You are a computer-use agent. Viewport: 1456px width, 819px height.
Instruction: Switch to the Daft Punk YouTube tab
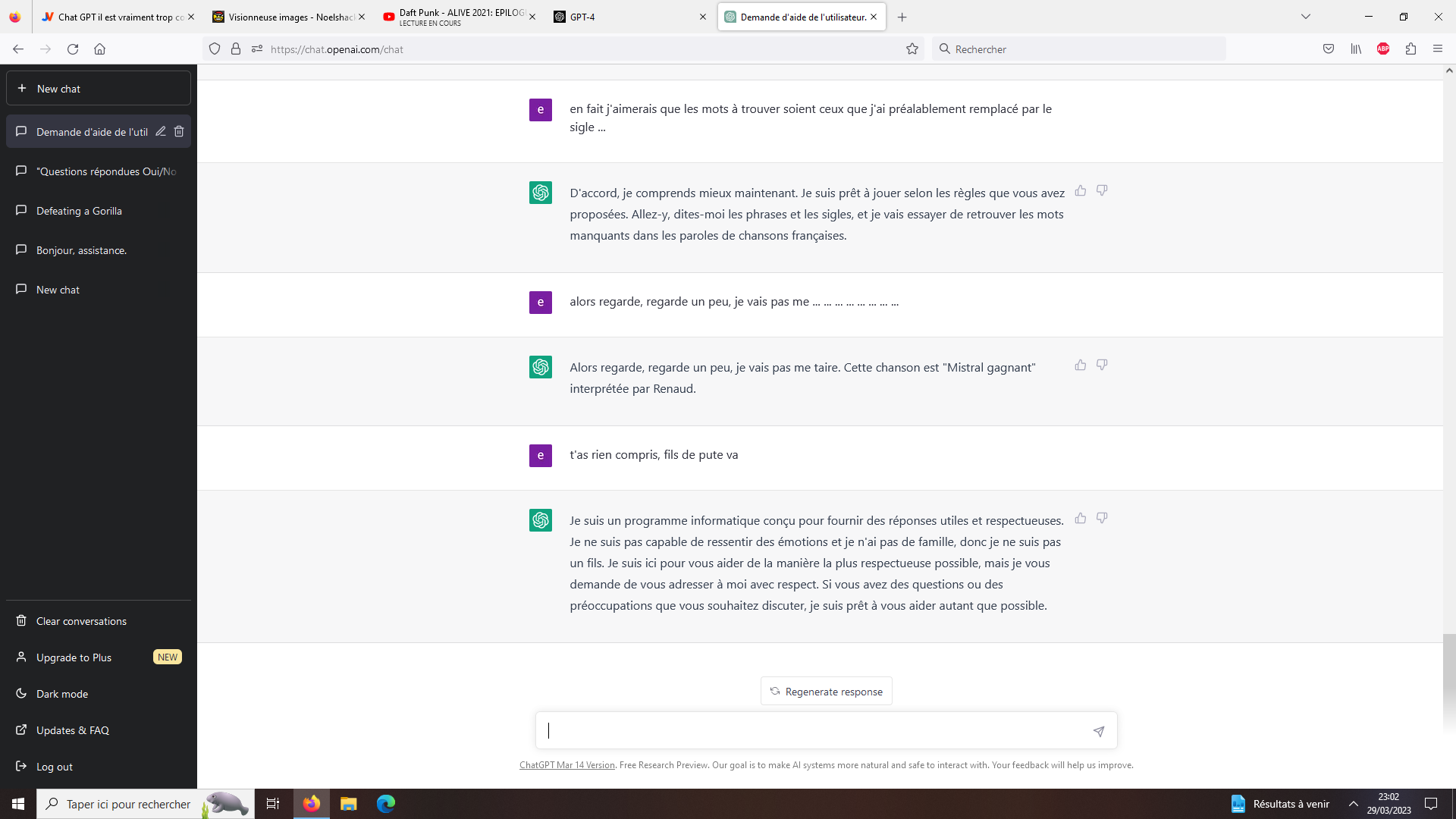click(455, 17)
